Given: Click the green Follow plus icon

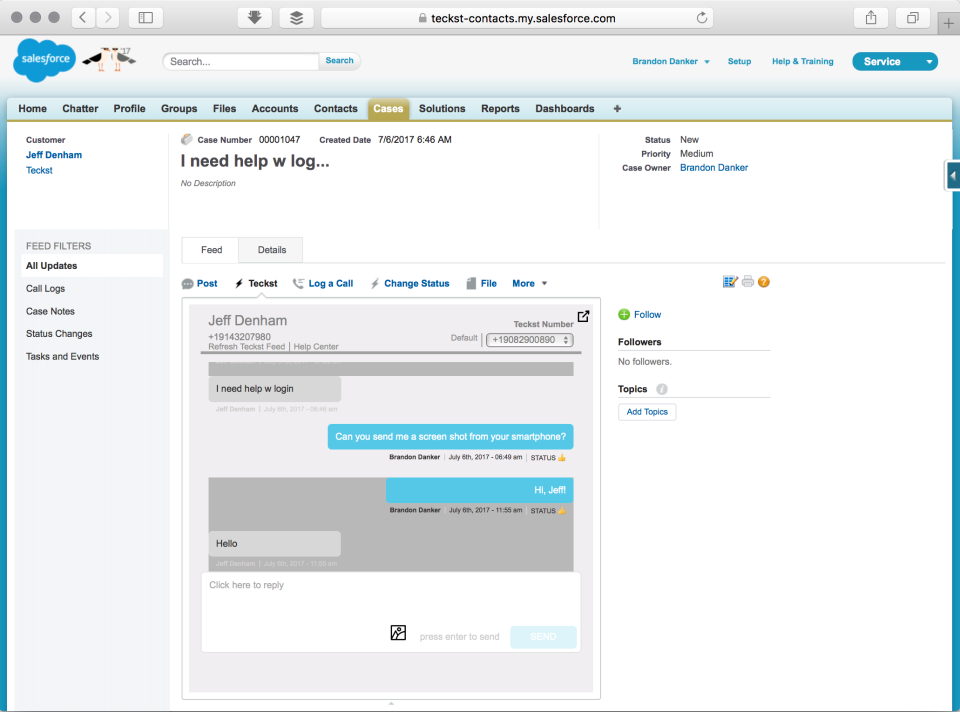Looking at the screenshot, I should pyautogui.click(x=624, y=315).
